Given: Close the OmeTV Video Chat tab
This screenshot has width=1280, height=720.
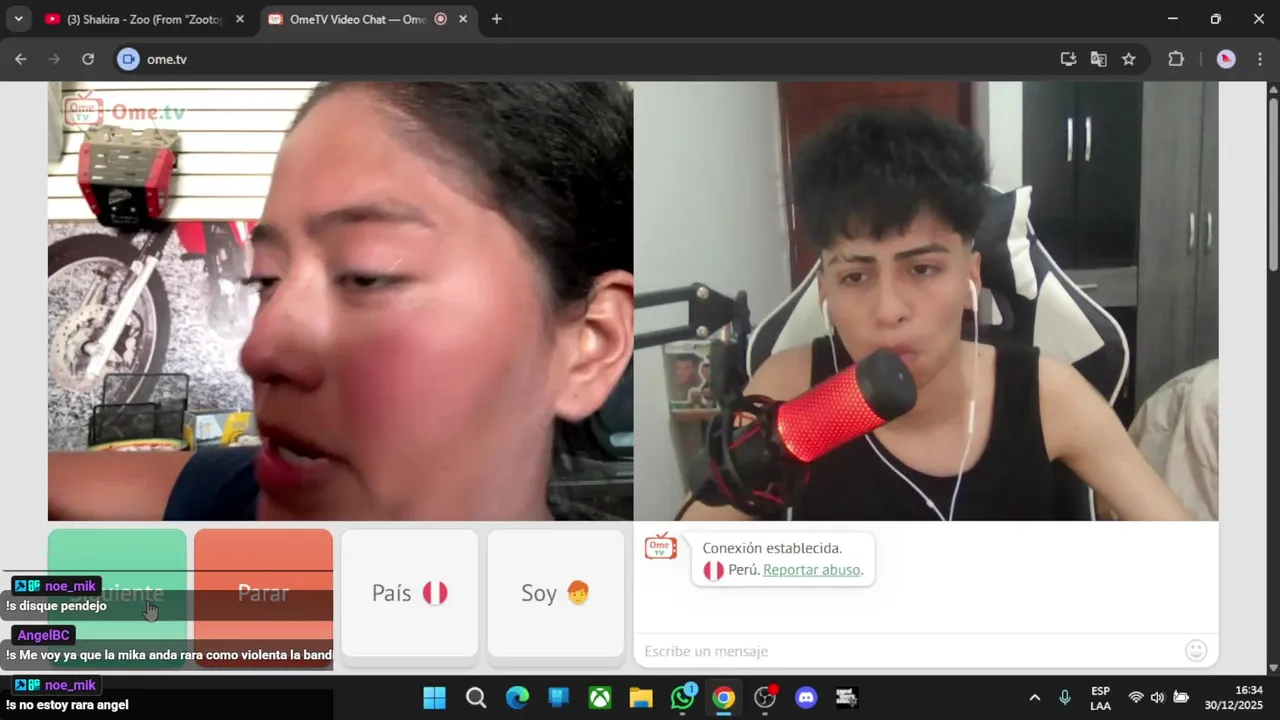Looking at the screenshot, I should click(463, 19).
